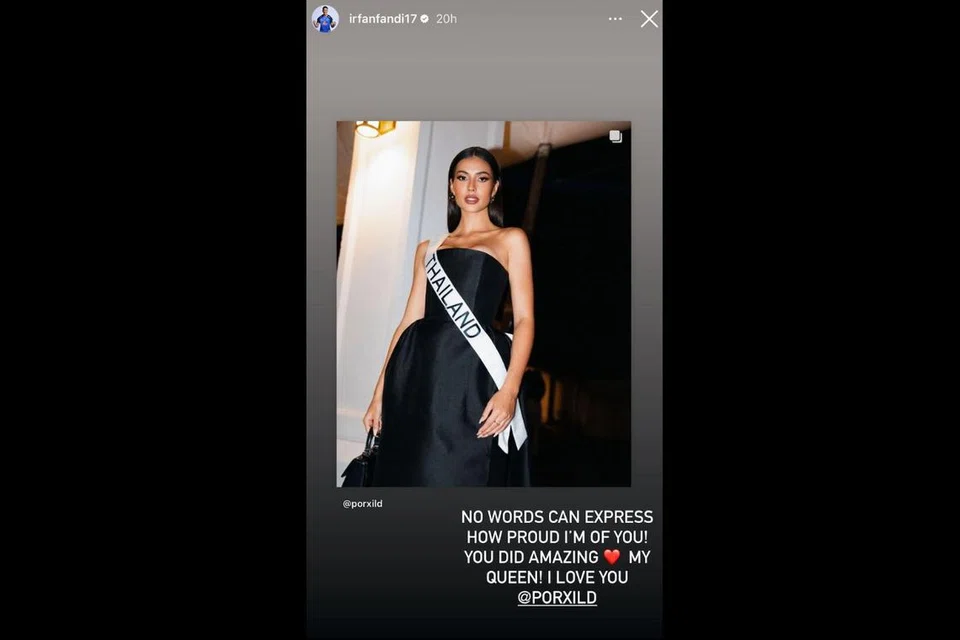The width and height of the screenshot is (960, 640).
Task: Click the irfanfandi17 username link
Action: pyautogui.click(x=383, y=19)
